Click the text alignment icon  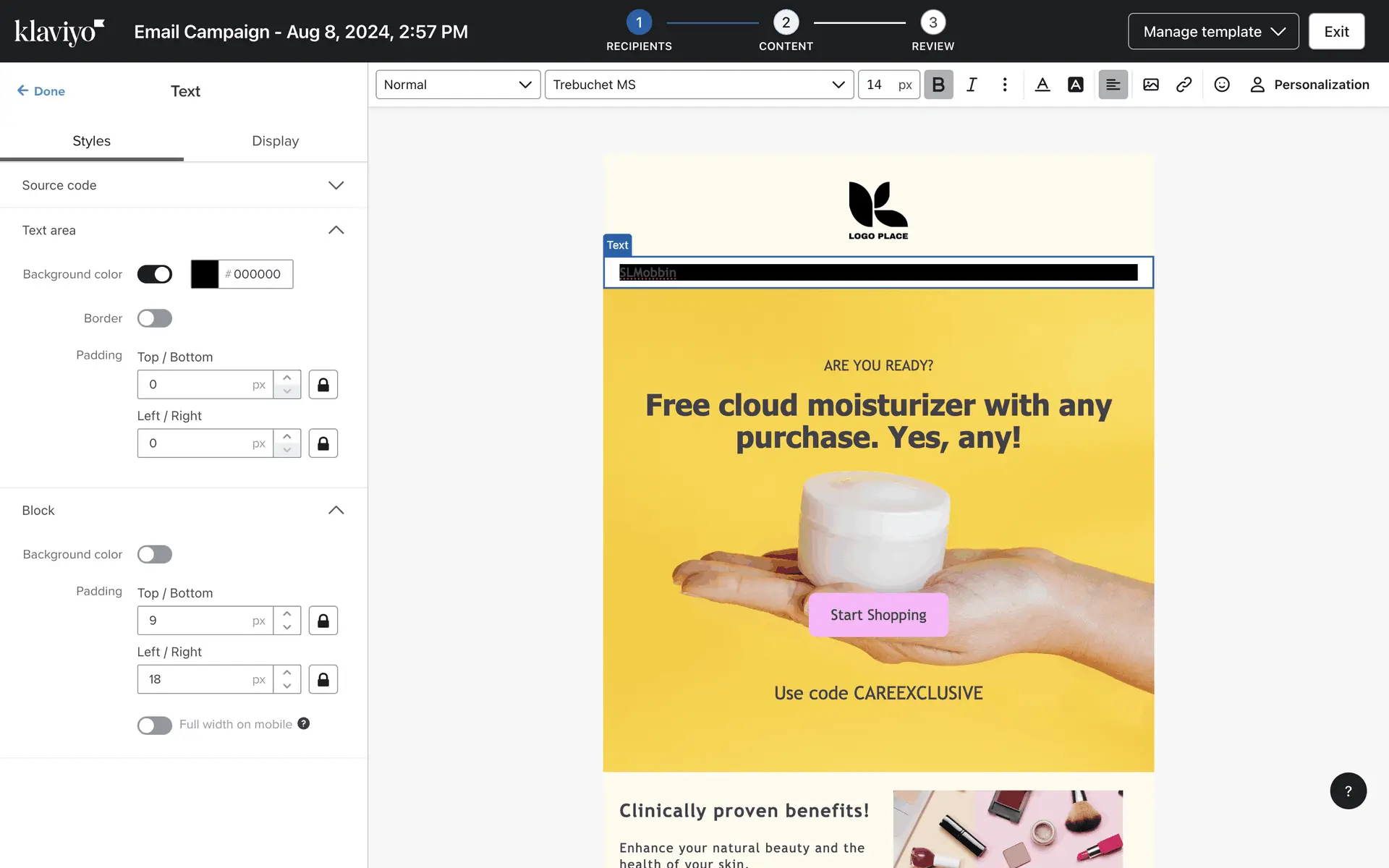(1113, 85)
